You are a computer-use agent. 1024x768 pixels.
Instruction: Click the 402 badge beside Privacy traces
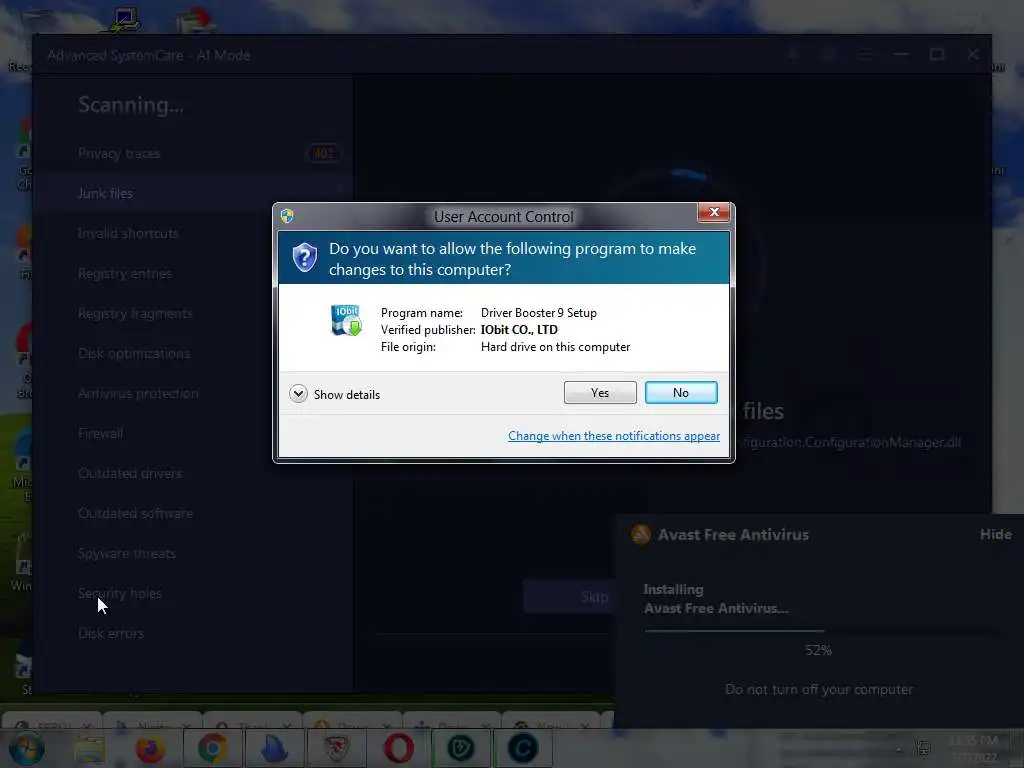pyautogui.click(x=323, y=153)
